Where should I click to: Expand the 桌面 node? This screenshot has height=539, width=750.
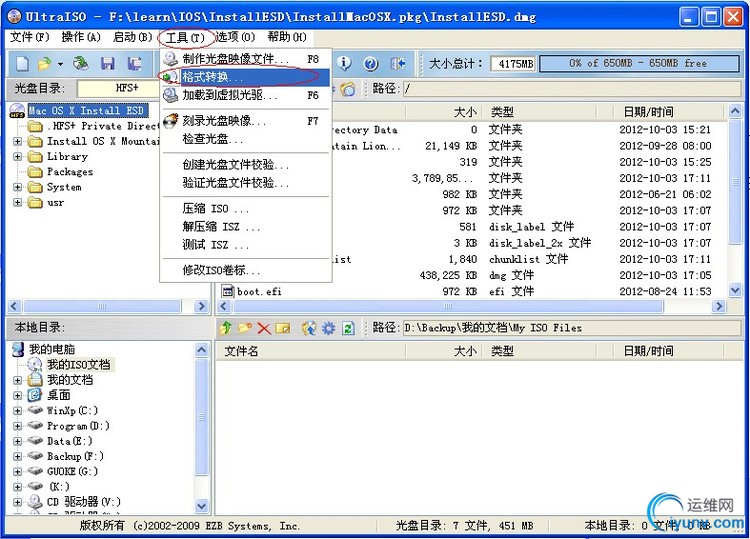pos(17,396)
